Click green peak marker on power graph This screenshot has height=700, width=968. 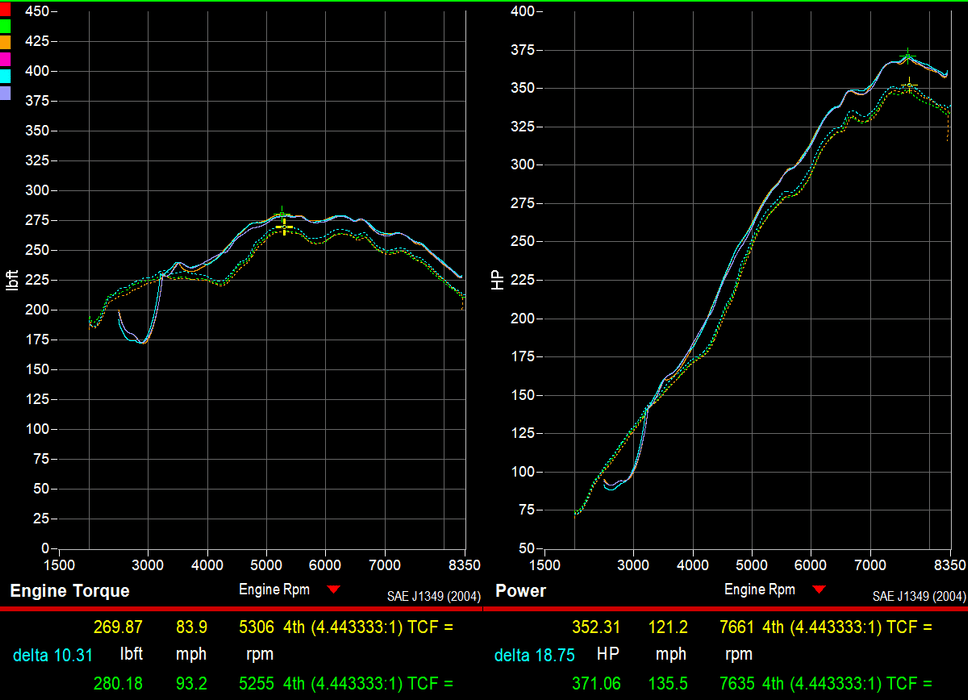(x=907, y=55)
